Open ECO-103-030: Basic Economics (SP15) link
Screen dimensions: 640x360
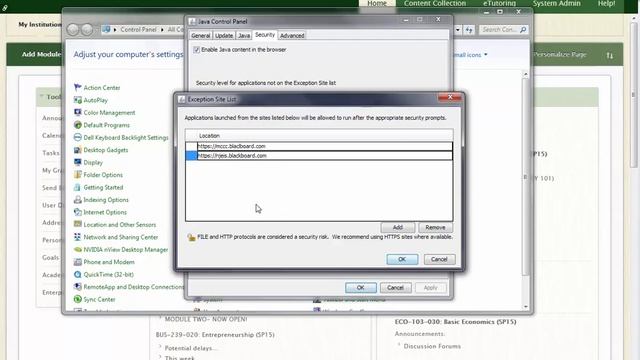pyautogui.click(x=456, y=322)
